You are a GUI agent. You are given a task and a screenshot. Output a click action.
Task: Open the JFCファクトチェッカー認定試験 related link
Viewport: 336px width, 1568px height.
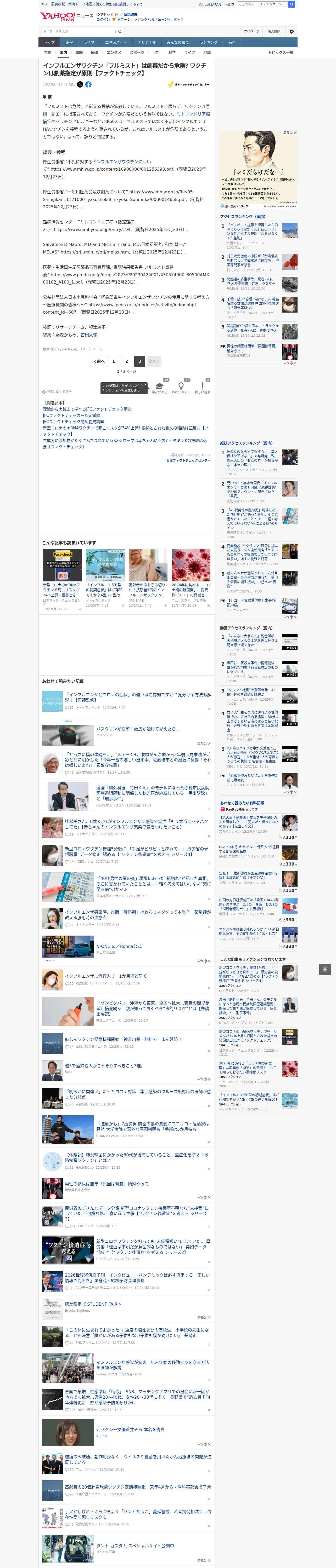click(x=71, y=415)
